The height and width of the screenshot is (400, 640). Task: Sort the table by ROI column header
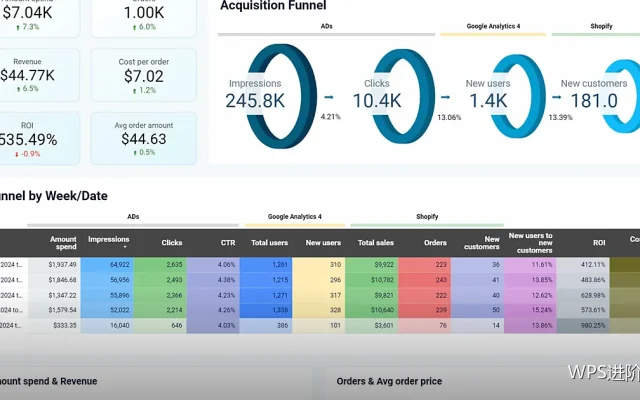[x=599, y=242]
